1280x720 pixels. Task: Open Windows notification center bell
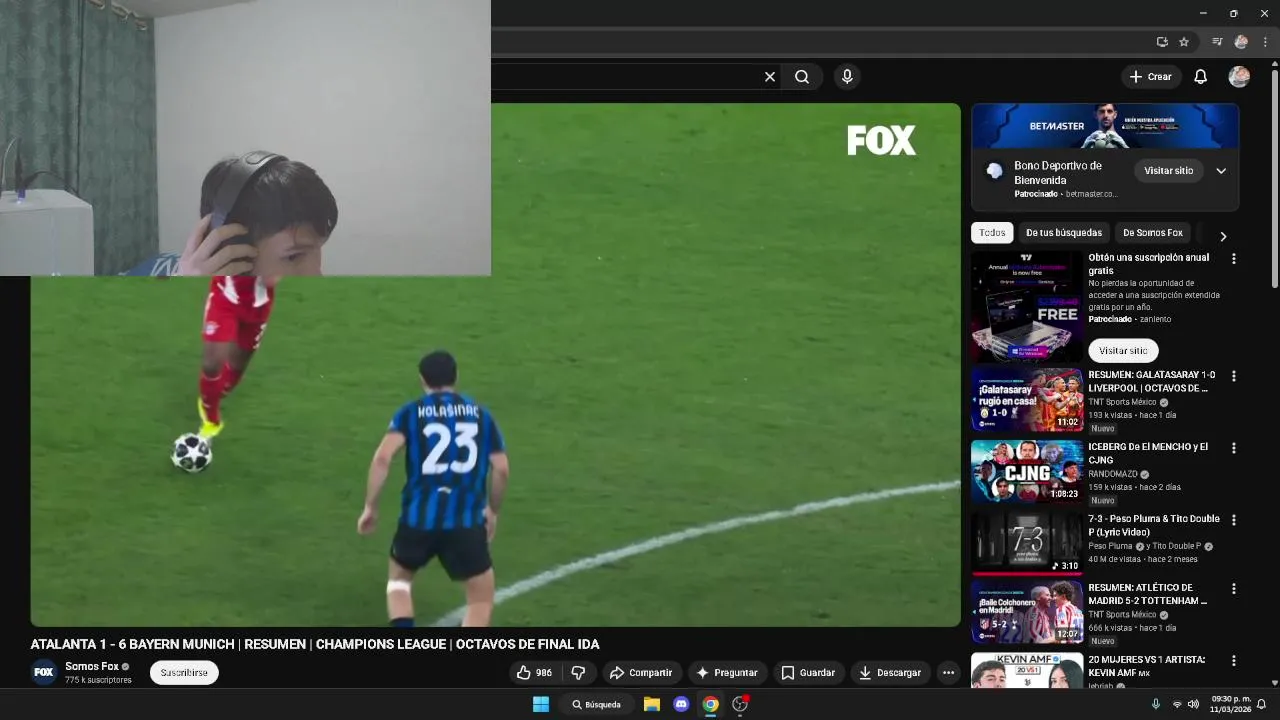(x=1261, y=704)
